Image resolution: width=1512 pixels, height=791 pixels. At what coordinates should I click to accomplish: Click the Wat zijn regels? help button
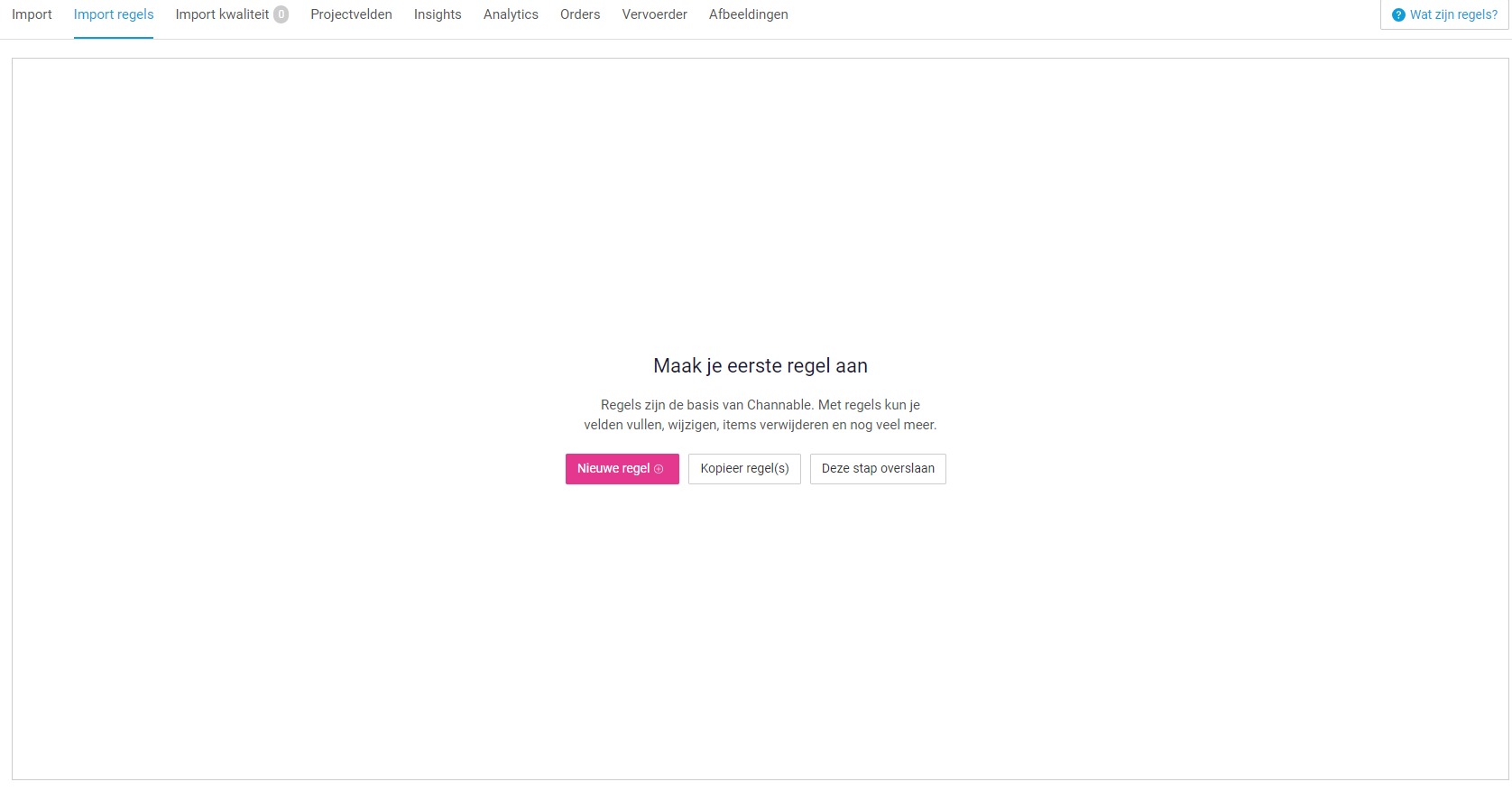(x=1444, y=14)
